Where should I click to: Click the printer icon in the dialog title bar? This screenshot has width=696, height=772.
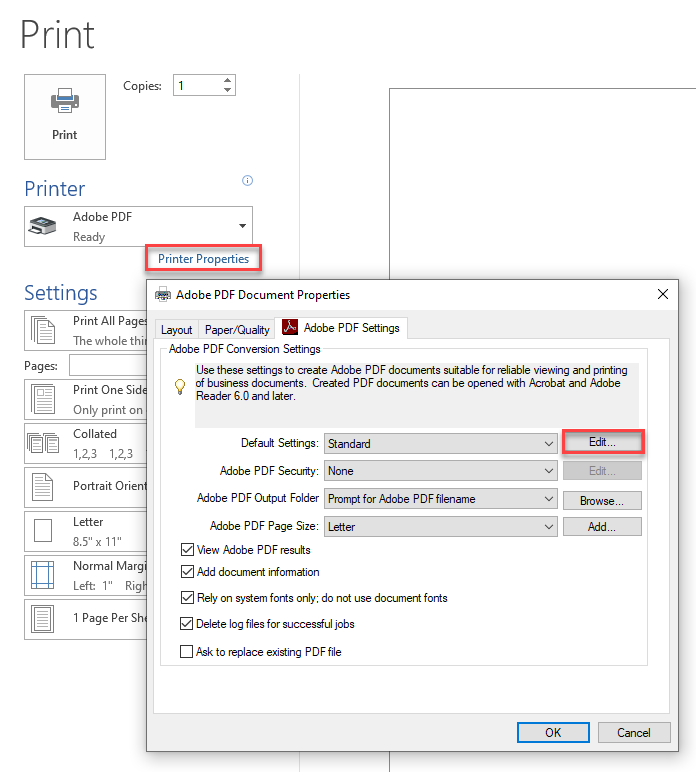tap(163, 295)
